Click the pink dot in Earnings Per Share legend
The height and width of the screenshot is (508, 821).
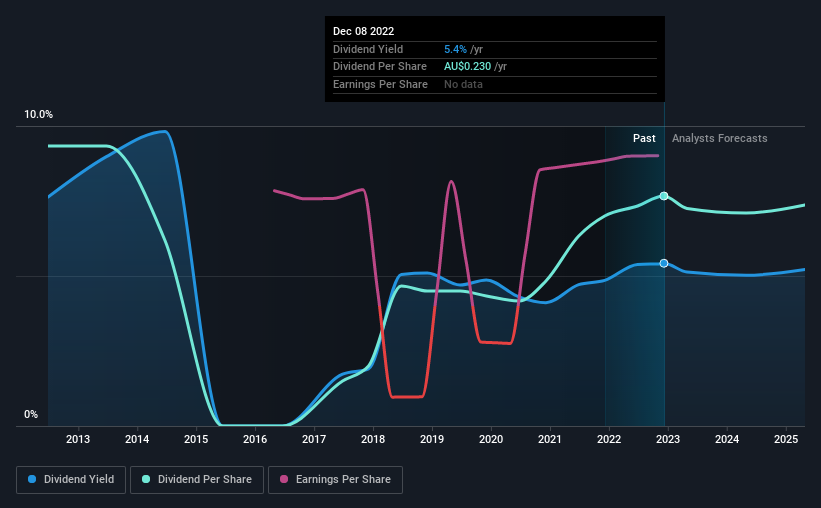284,479
